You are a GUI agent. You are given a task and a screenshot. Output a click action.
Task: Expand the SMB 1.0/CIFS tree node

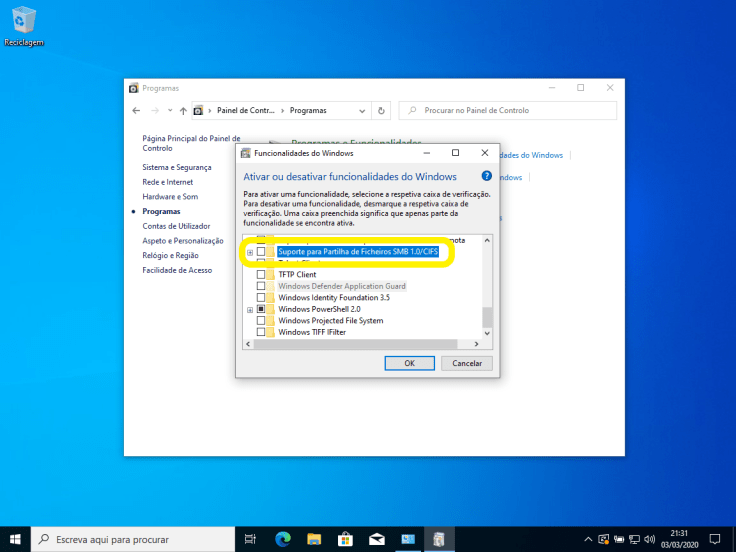pos(250,252)
